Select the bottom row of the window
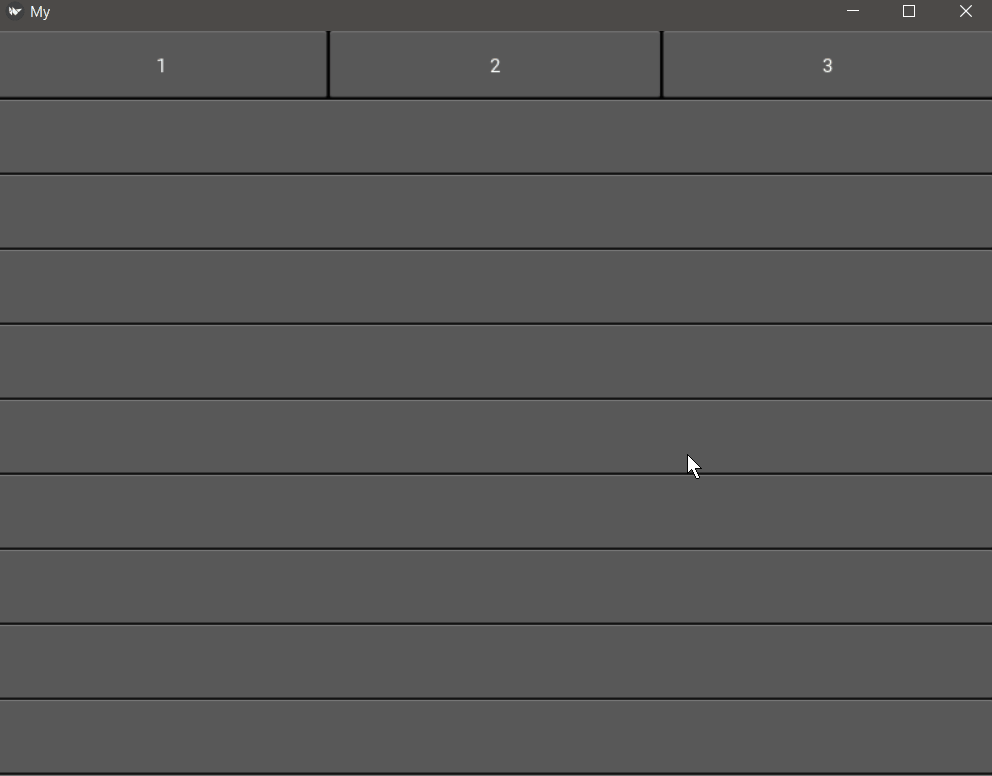Viewport: 992px width, 776px height. (496, 736)
